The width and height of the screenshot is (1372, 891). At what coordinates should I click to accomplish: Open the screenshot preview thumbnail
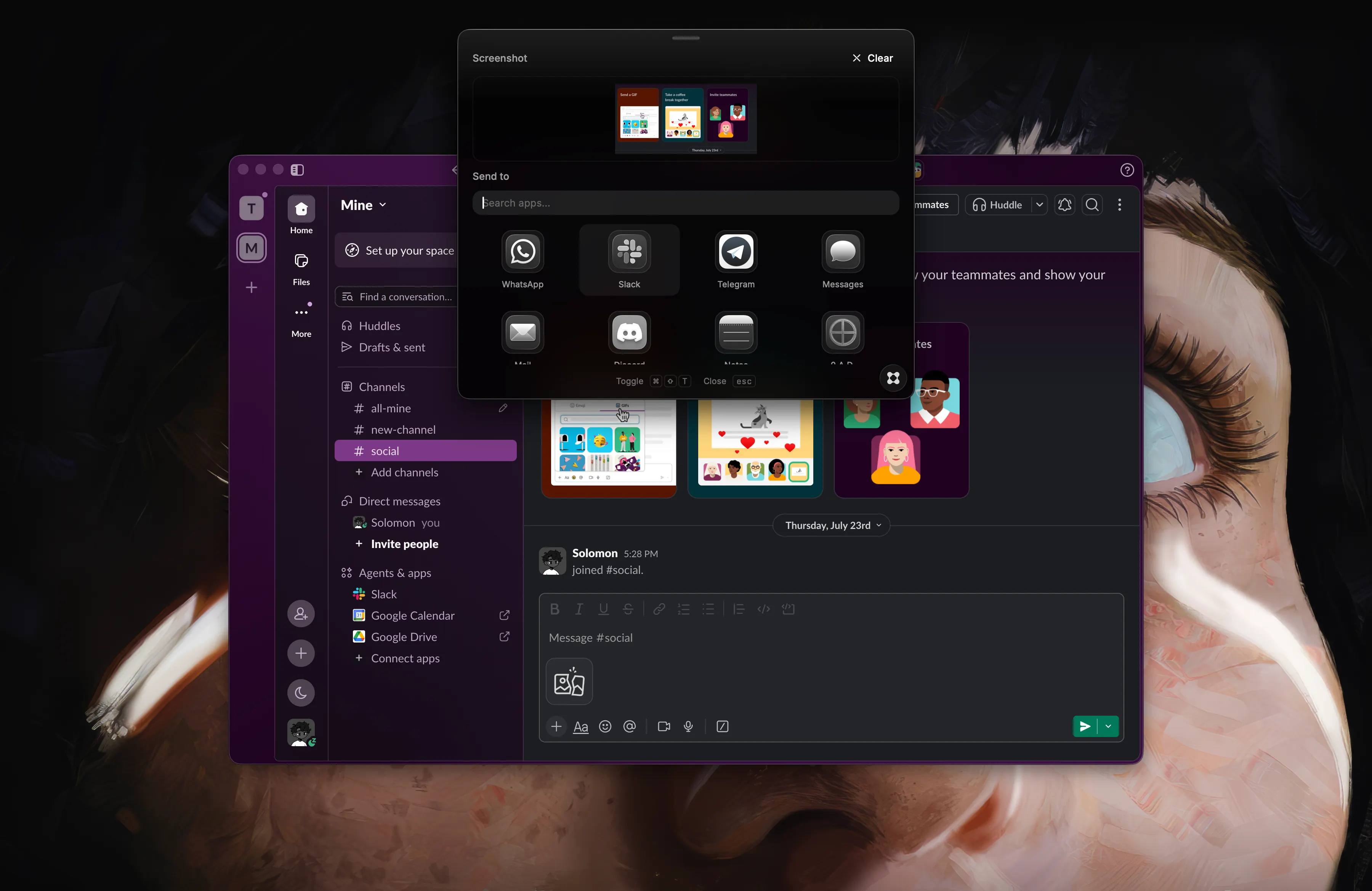(x=685, y=119)
